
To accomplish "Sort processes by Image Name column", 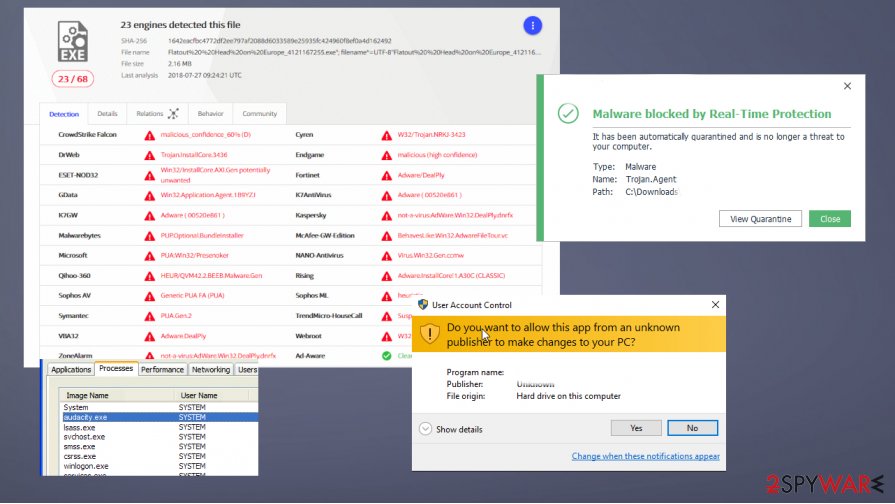I will (x=116, y=395).
